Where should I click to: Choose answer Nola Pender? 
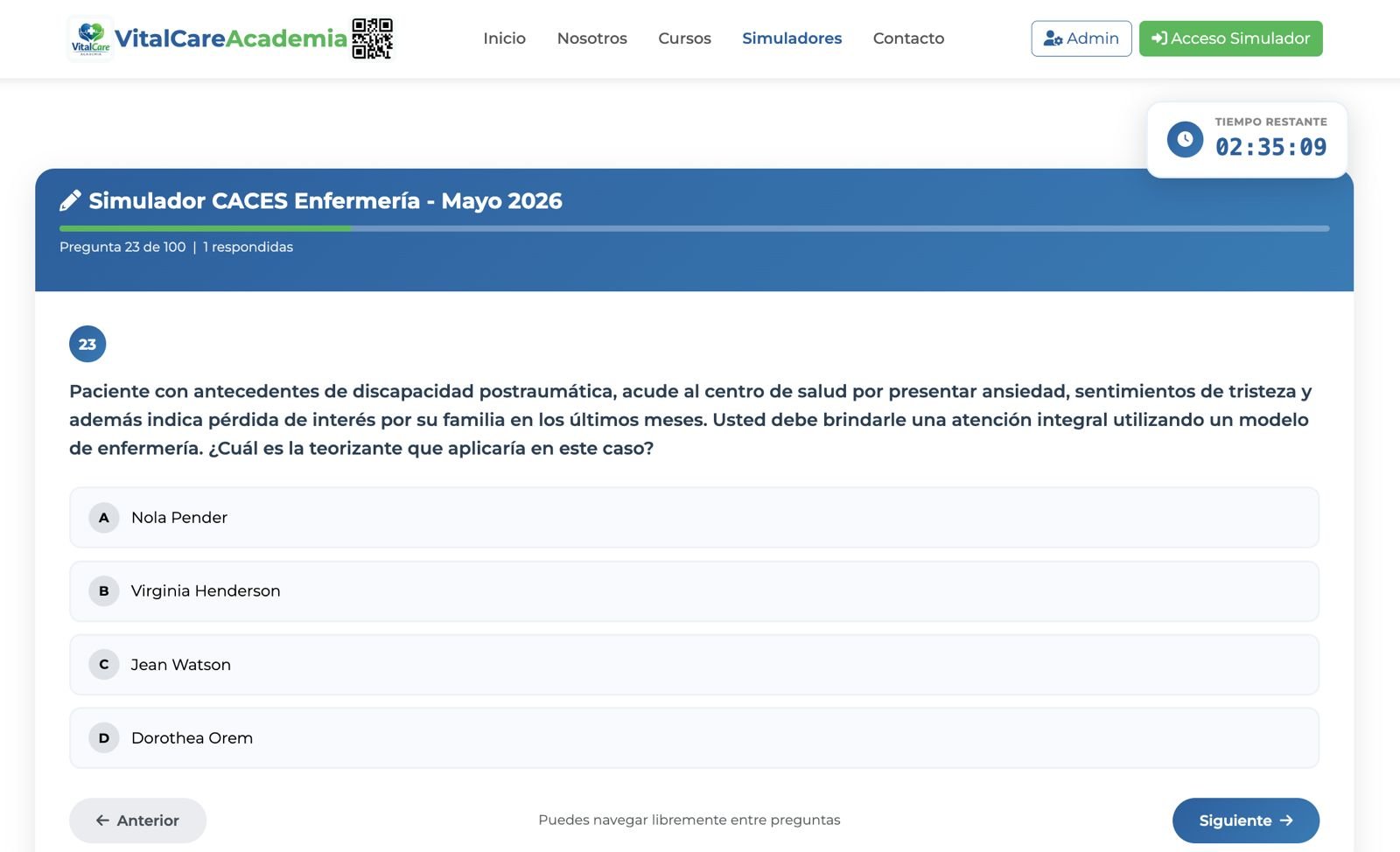694,518
